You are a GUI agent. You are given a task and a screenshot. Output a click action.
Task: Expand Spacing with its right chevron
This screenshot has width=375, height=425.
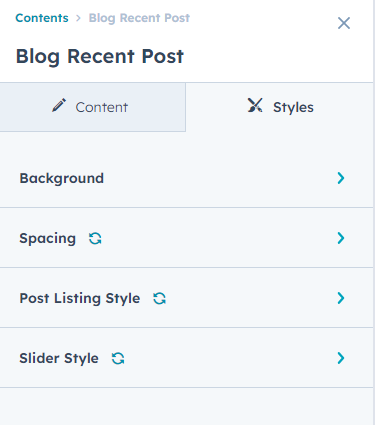[341, 238]
